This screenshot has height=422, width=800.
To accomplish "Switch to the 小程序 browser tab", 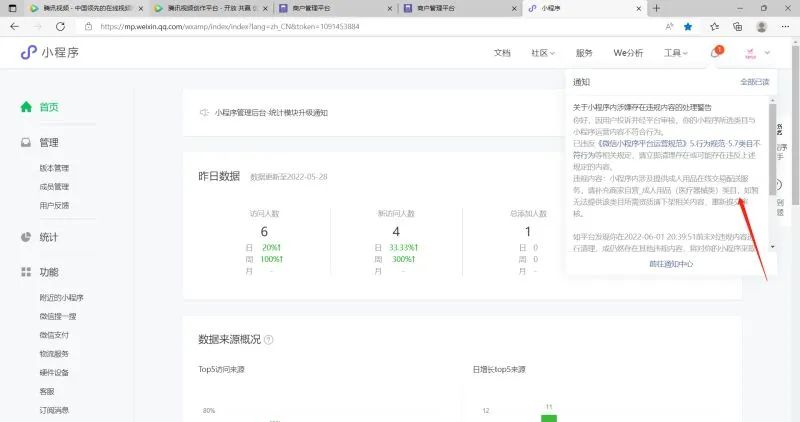I will (x=585, y=8).
